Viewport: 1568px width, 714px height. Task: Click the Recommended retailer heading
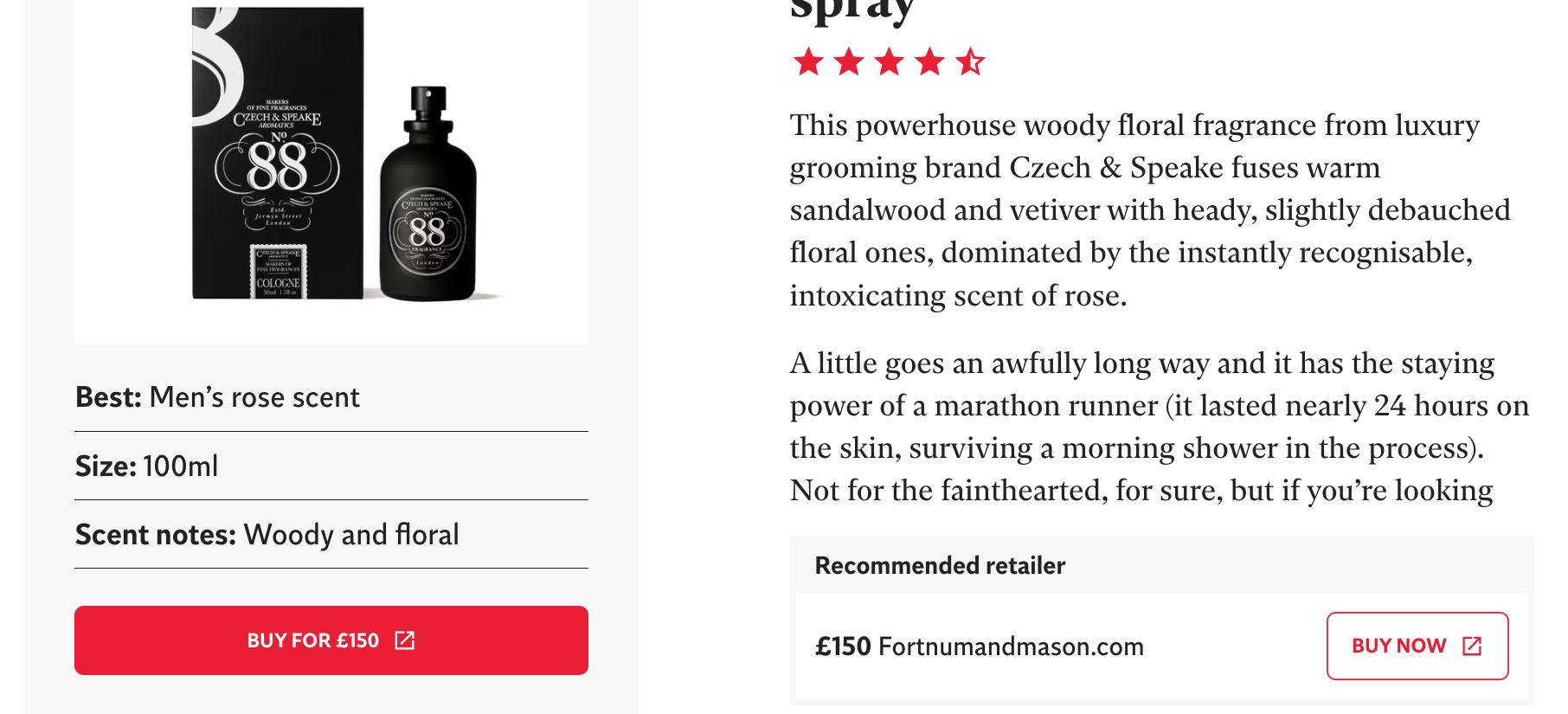point(940,566)
